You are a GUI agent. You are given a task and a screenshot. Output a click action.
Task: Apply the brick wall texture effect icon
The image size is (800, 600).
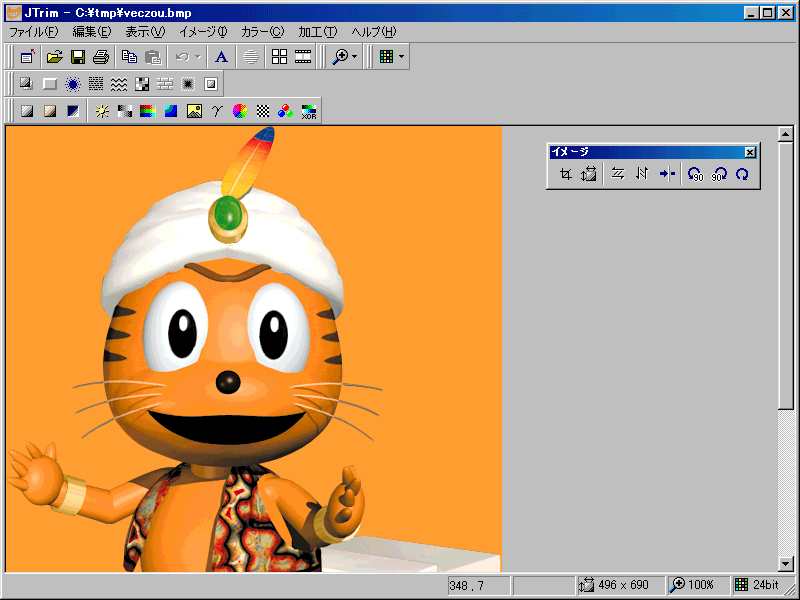point(165,84)
